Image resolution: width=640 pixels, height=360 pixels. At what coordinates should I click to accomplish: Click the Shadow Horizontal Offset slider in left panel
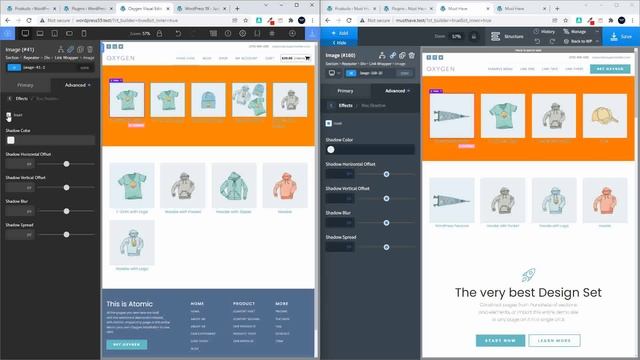(67, 164)
